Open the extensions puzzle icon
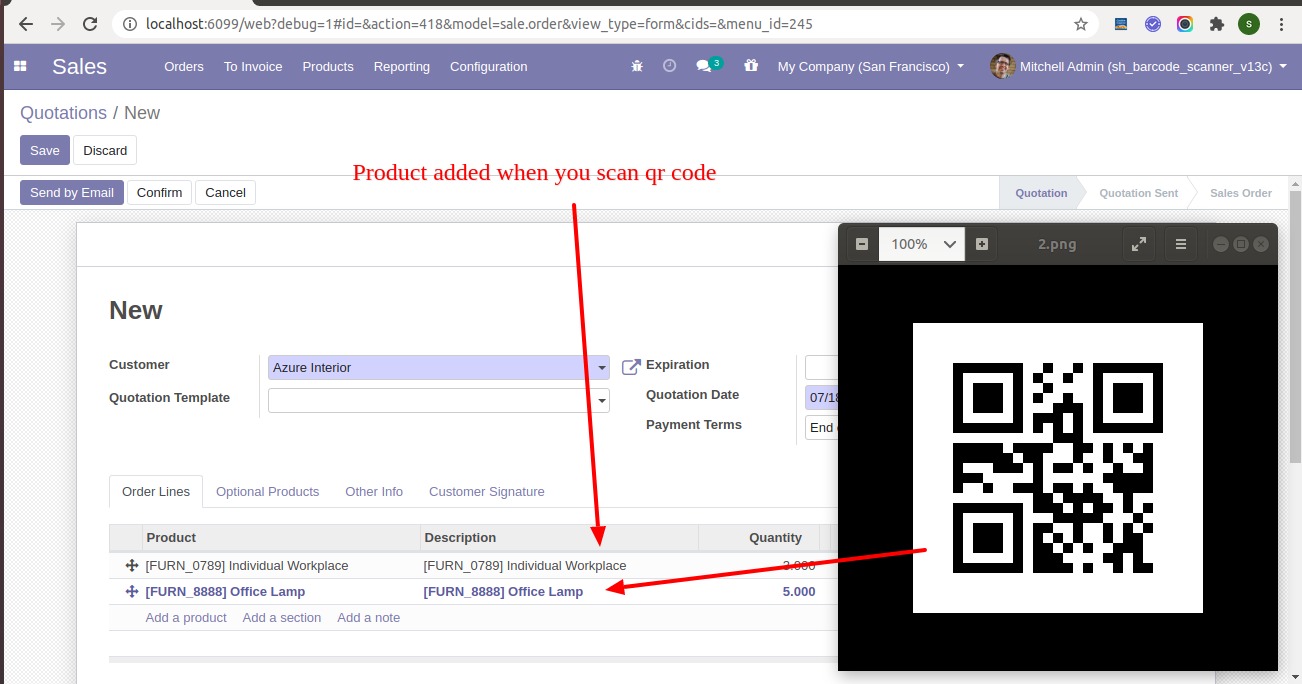The width and height of the screenshot is (1302, 684). pos(1217,23)
